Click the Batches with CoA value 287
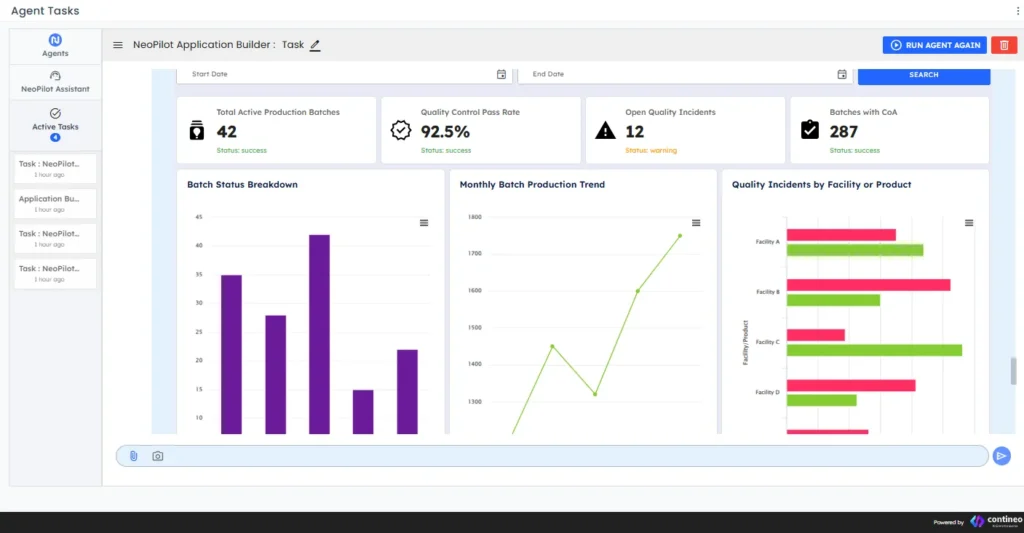Viewport: 1024px width, 533px height. point(844,131)
